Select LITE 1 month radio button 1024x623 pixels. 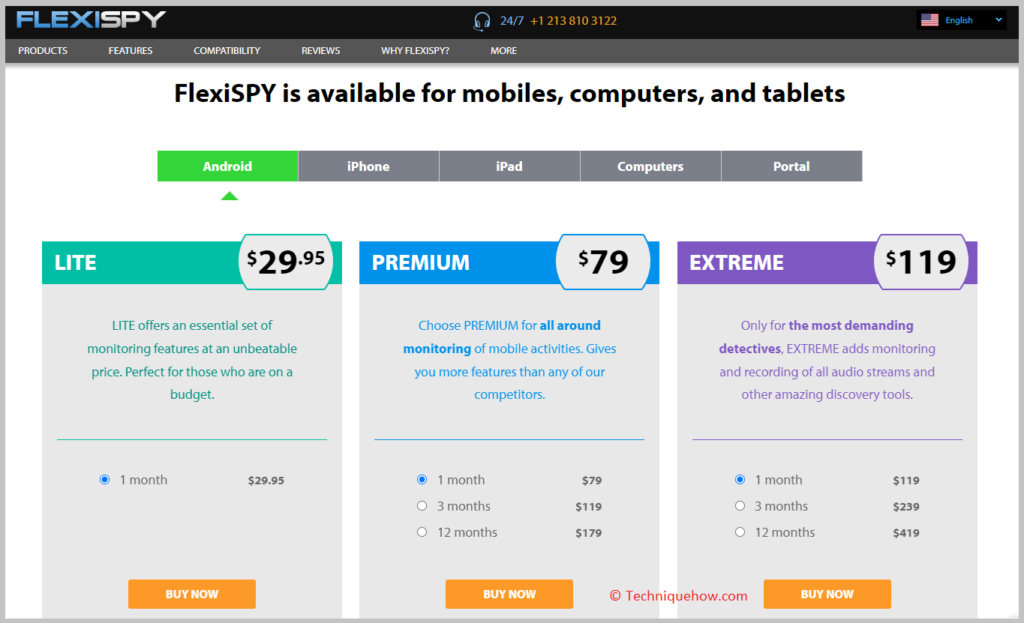click(x=104, y=479)
